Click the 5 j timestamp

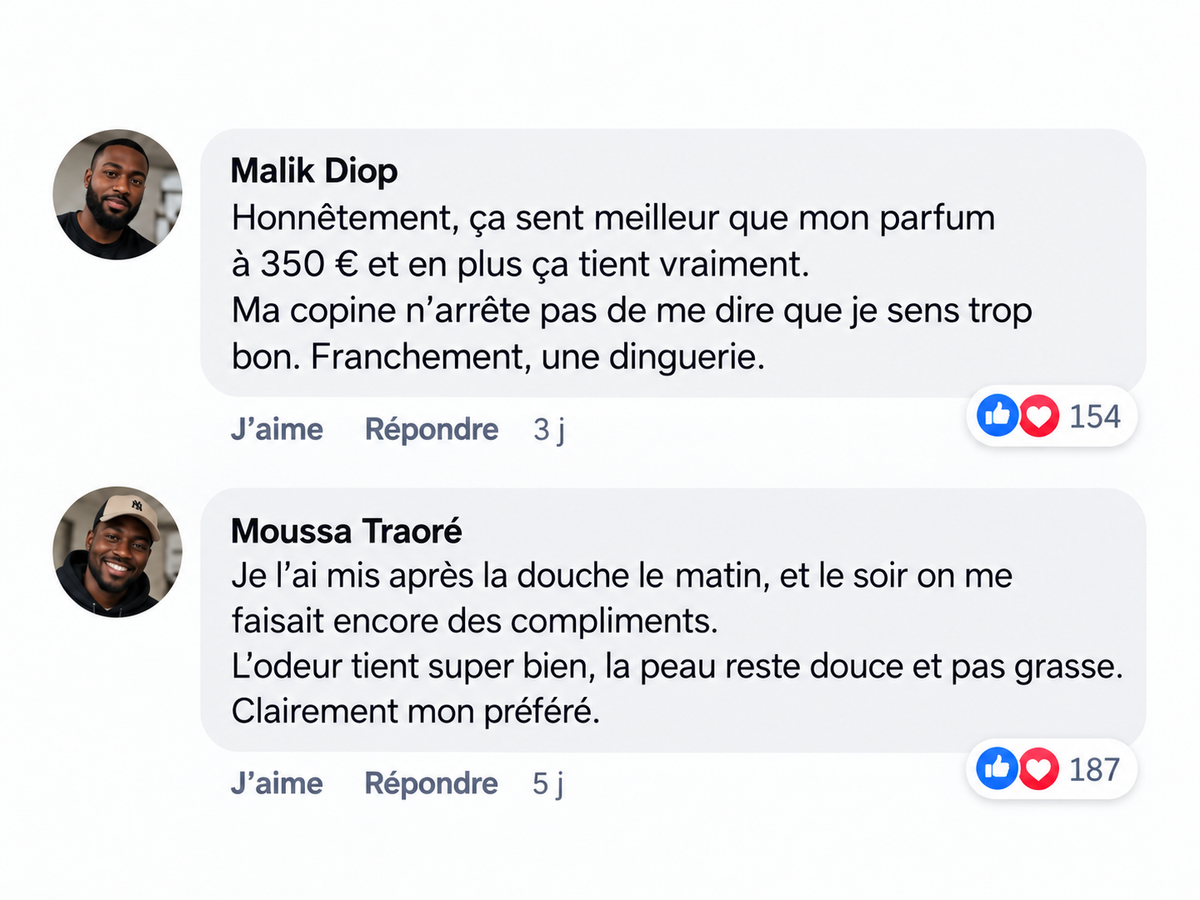(549, 784)
